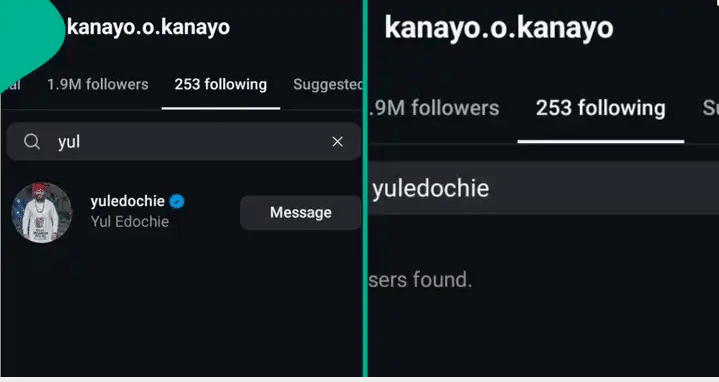
Task: Open the Suggested tab in left panel
Action: coord(327,84)
